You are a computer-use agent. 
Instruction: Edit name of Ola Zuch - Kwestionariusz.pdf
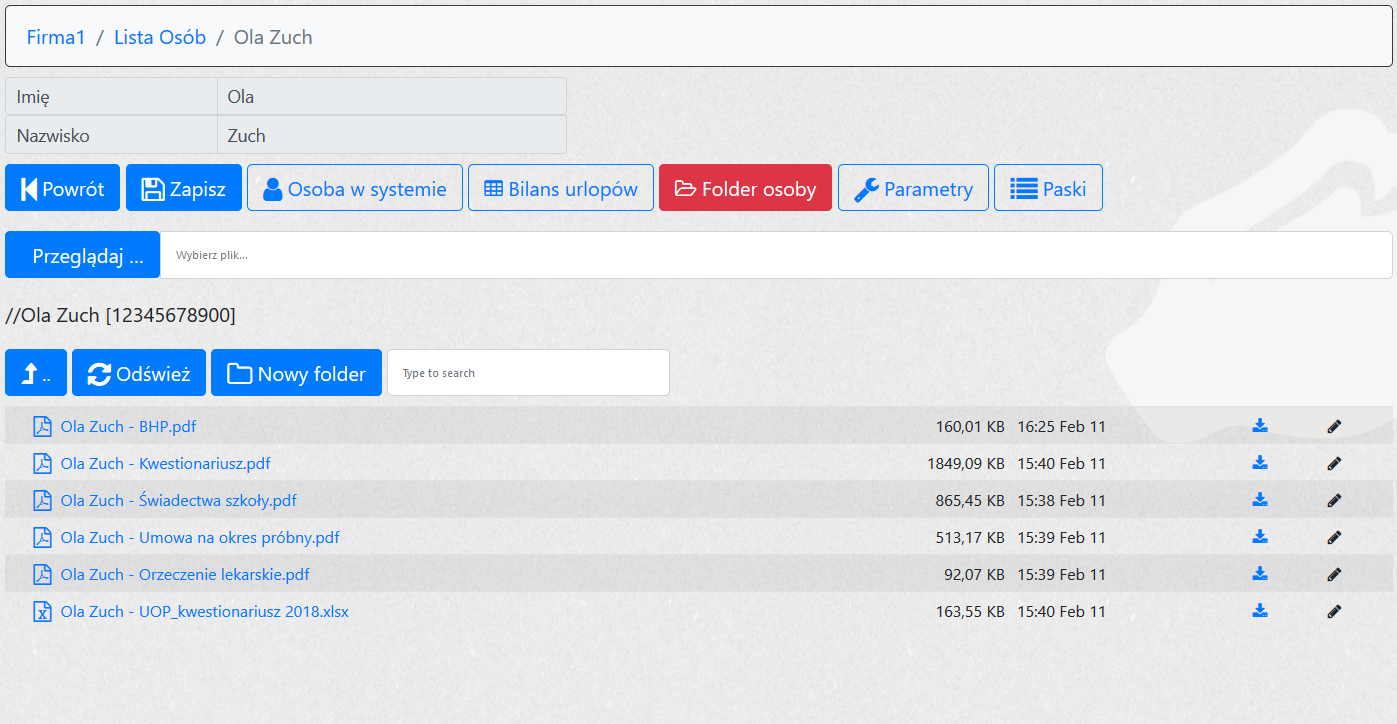1334,463
